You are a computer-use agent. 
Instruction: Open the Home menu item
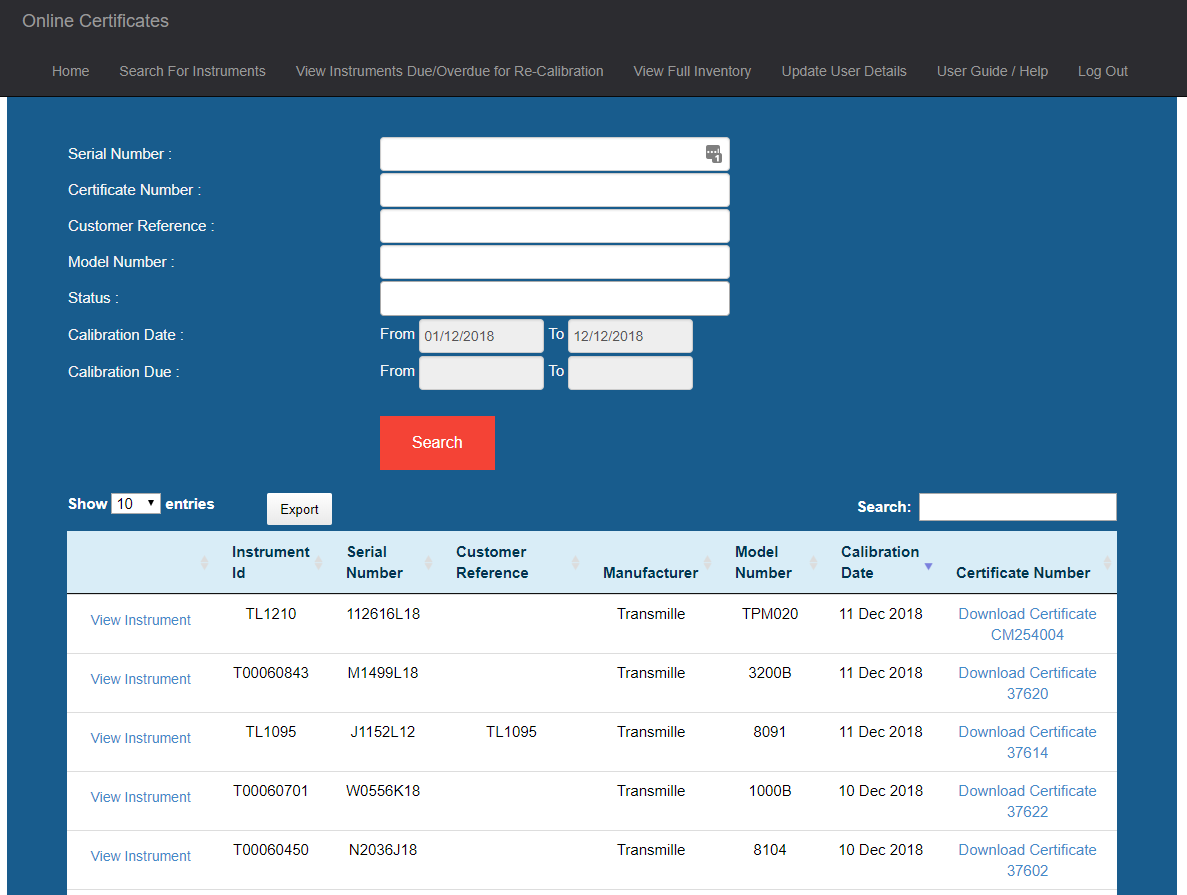pos(70,71)
